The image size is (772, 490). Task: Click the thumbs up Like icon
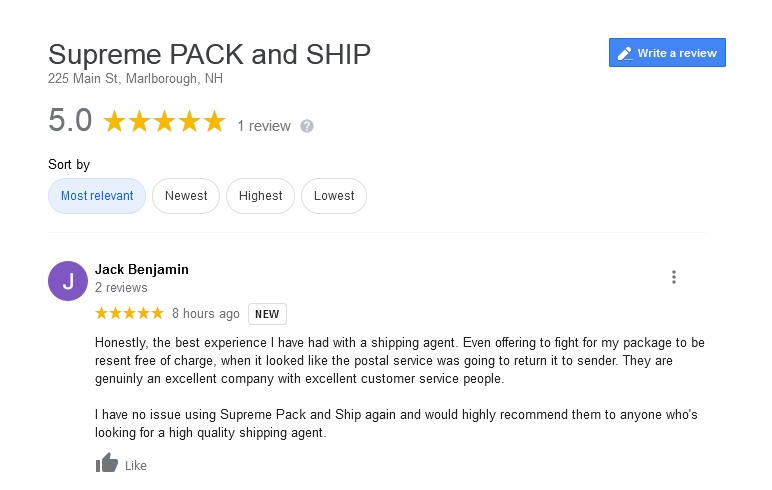[107, 463]
